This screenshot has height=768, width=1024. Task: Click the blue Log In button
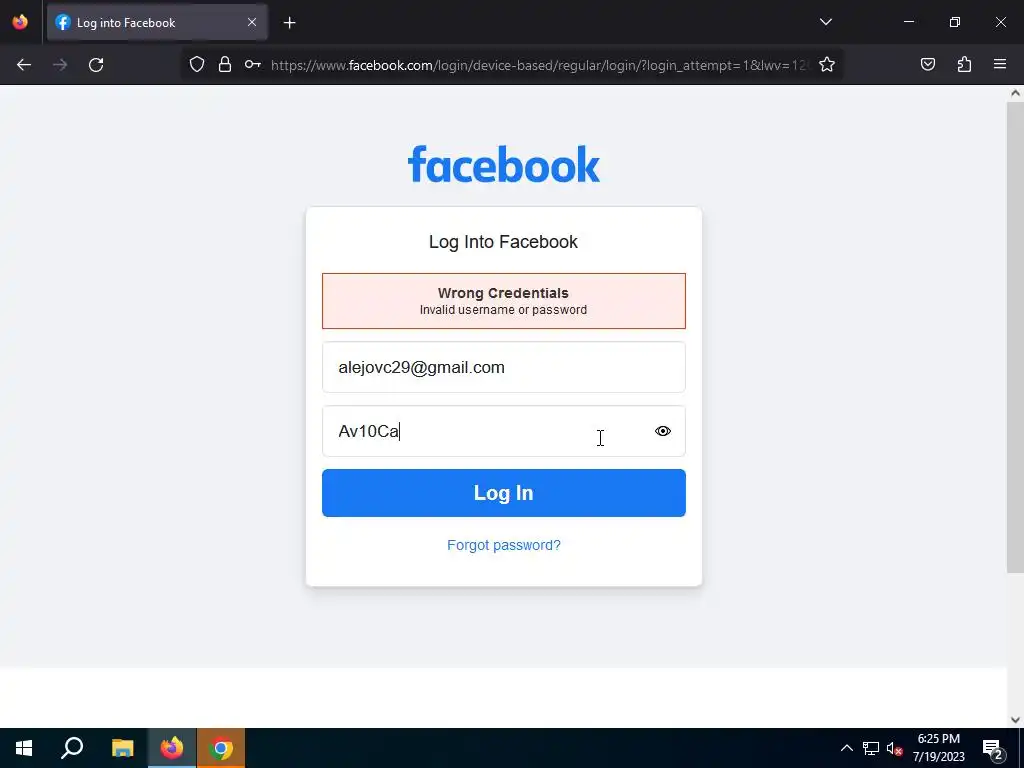(504, 493)
